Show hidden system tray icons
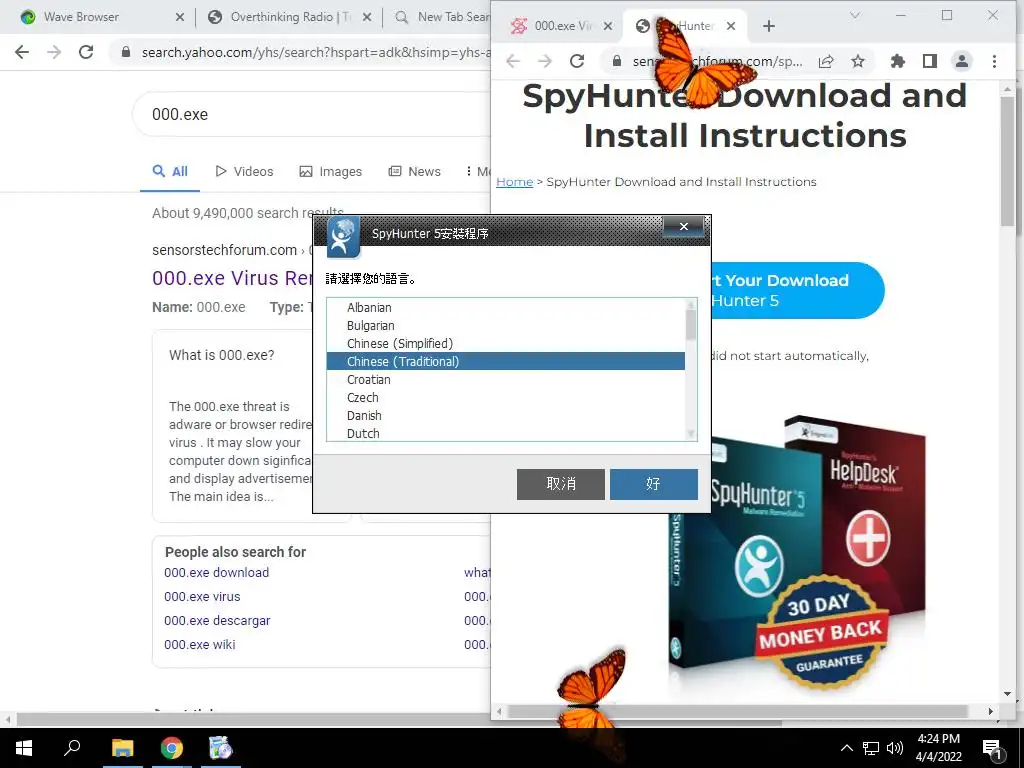Viewport: 1024px width, 768px height. [846, 748]
